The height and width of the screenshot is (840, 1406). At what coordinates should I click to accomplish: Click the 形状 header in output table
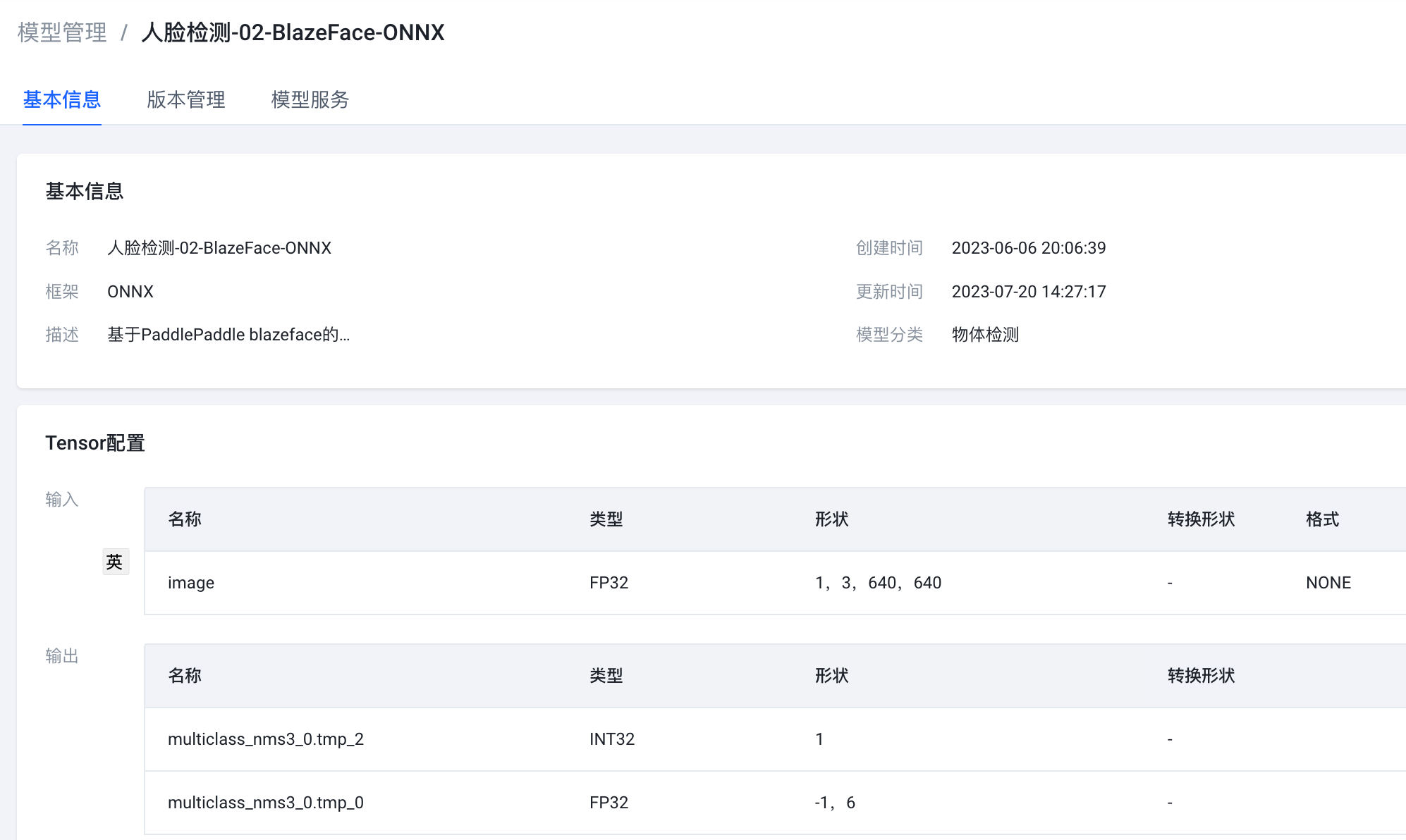pos(831,676)
